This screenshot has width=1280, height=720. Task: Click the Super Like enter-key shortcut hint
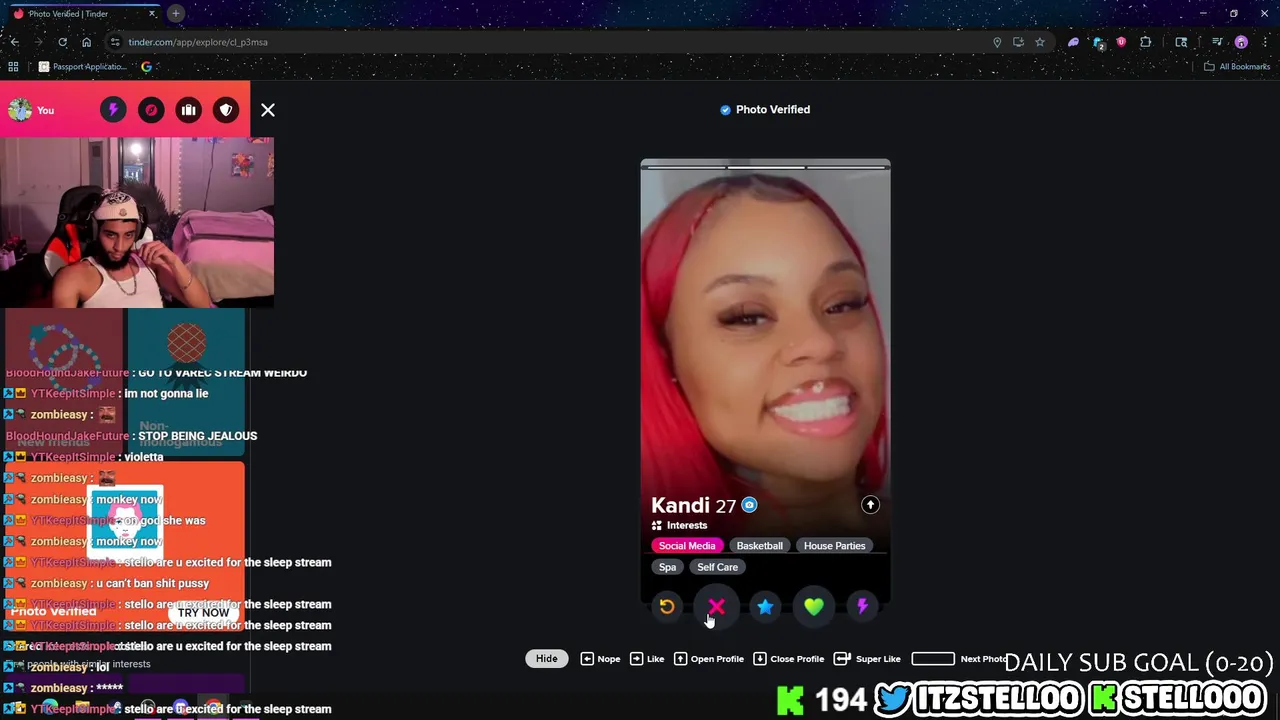867,658
